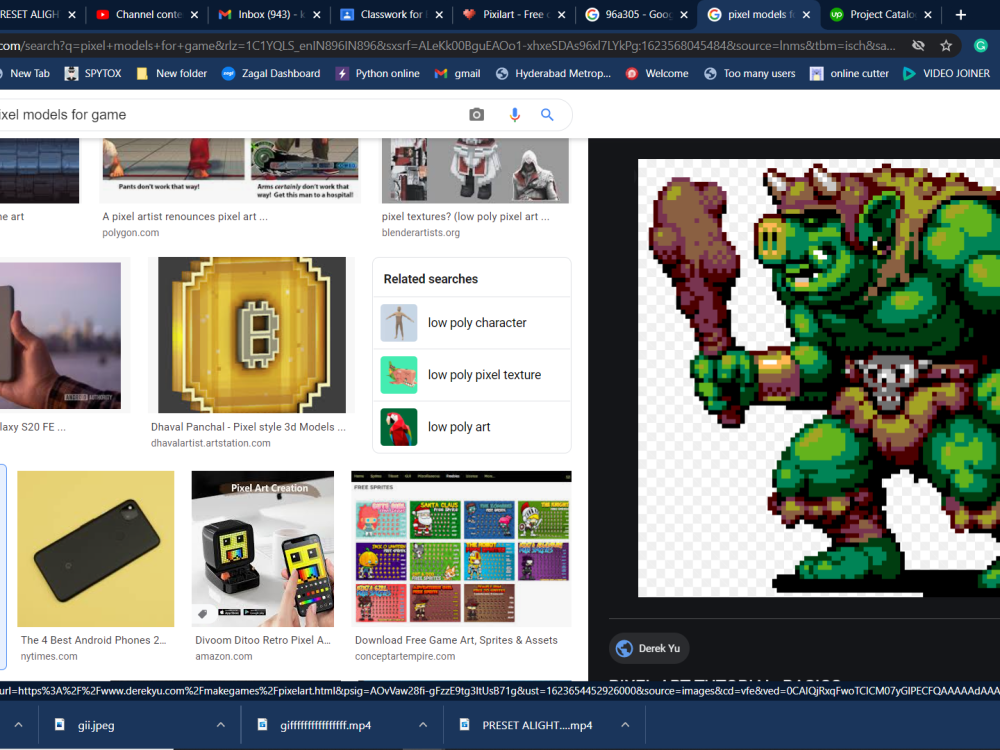The width and height of the screenshot is (1000, 750).
Task: Open the gmail bookmark
Action: pos(457,73)
